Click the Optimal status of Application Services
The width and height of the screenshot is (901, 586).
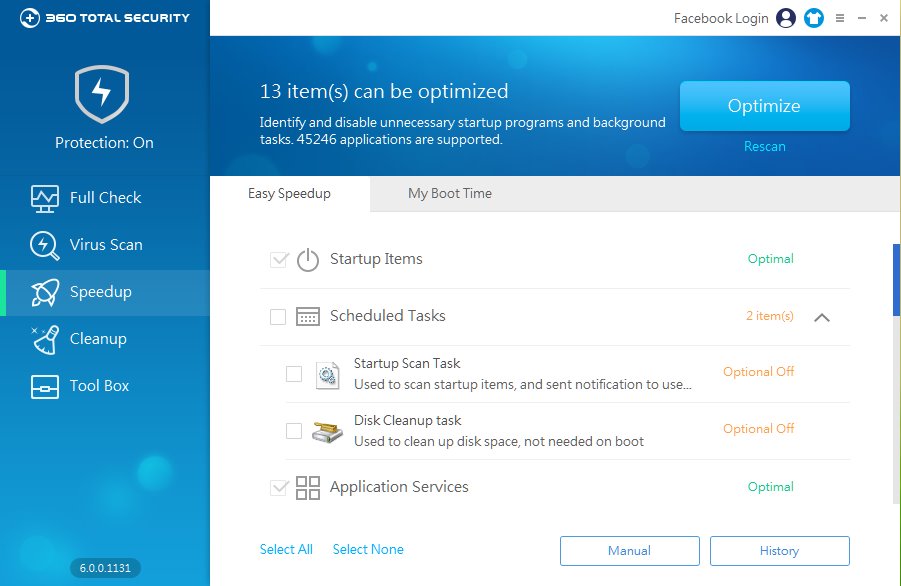pos(771,487)
